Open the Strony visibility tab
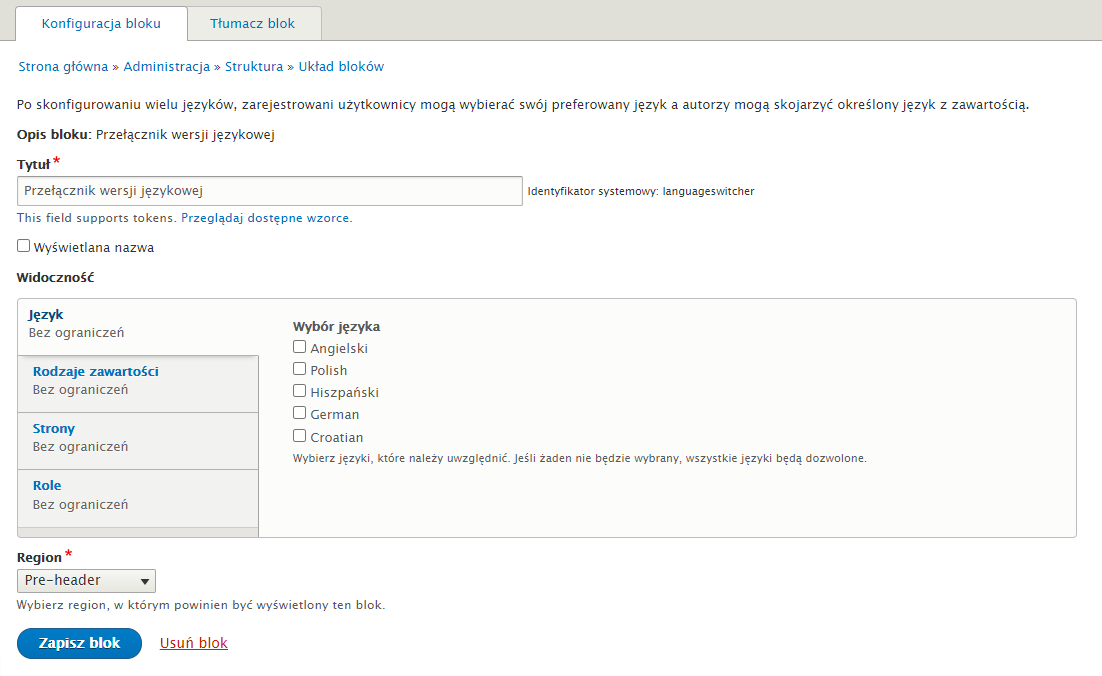Screen dimensions: 1102x676 tap(138, 441)
